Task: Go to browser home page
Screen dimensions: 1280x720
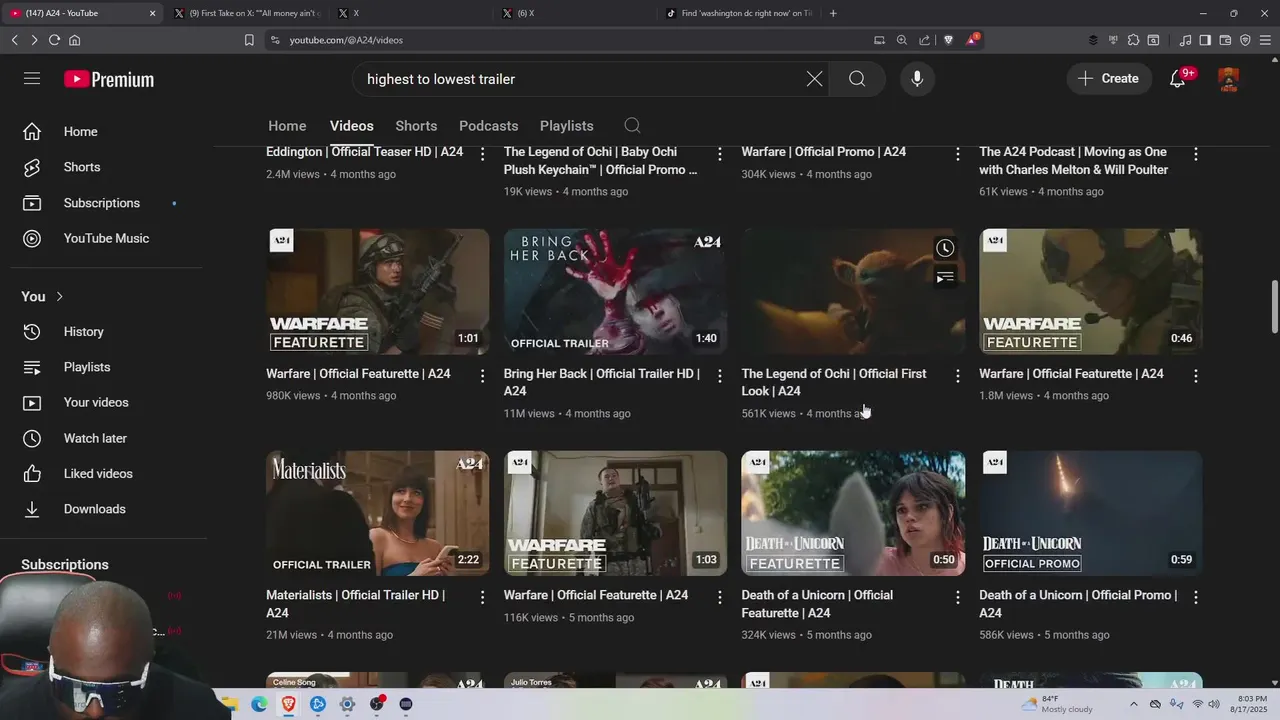Action: 74,40
